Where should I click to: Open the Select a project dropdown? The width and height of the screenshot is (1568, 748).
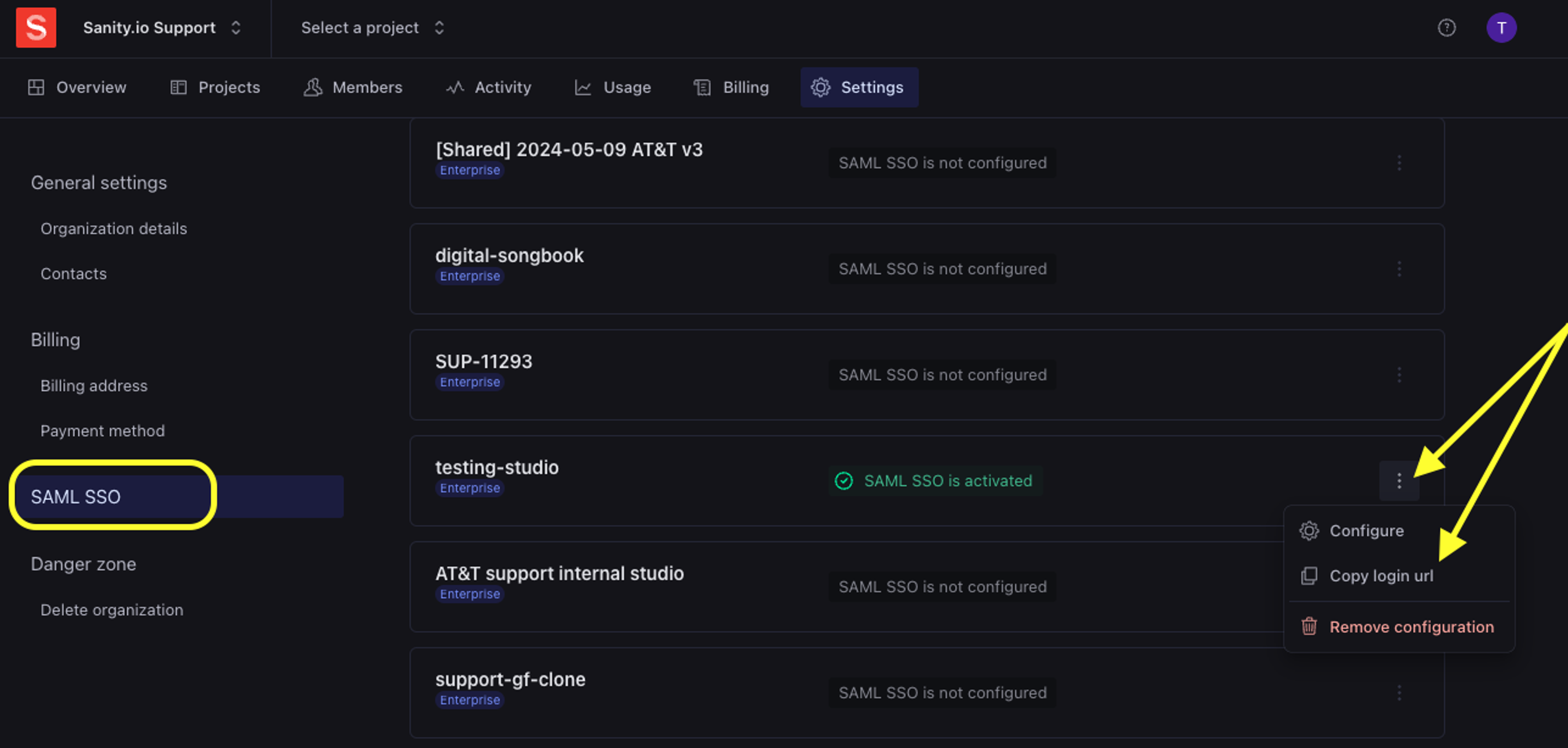pos(372,27)
